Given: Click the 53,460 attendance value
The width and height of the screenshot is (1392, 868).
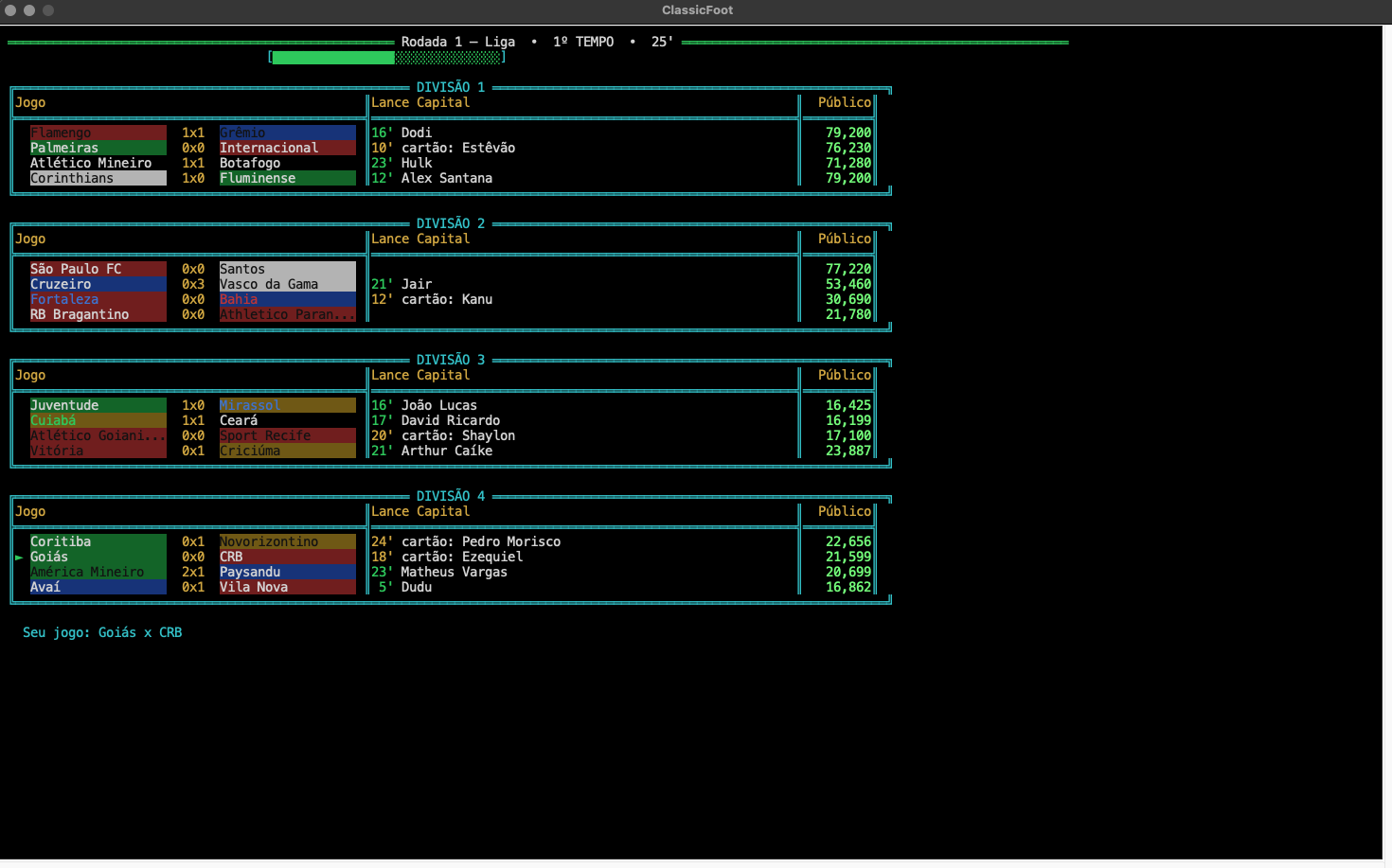Looking at the screenshot, I should [848, 284].
